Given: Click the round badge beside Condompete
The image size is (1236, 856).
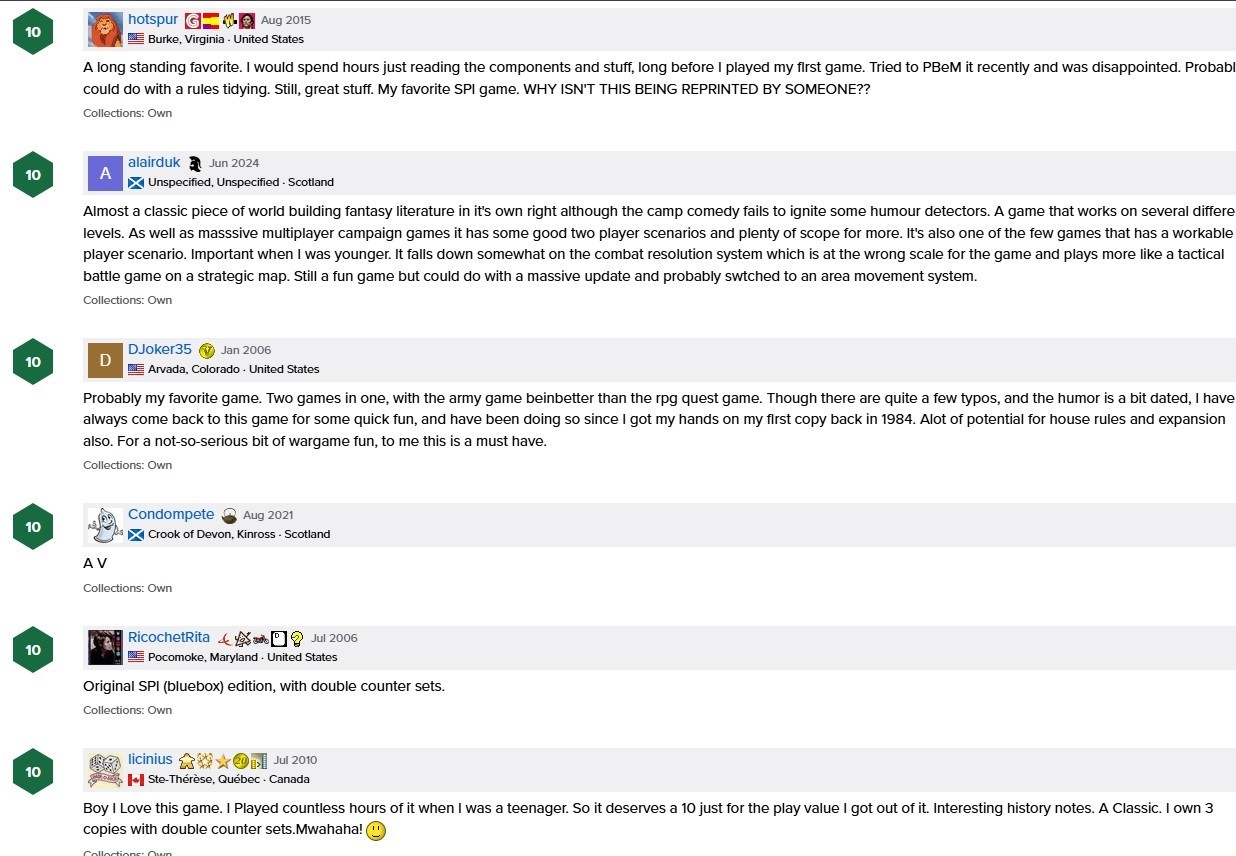Looking at the screenshot, I should [229, 515].
